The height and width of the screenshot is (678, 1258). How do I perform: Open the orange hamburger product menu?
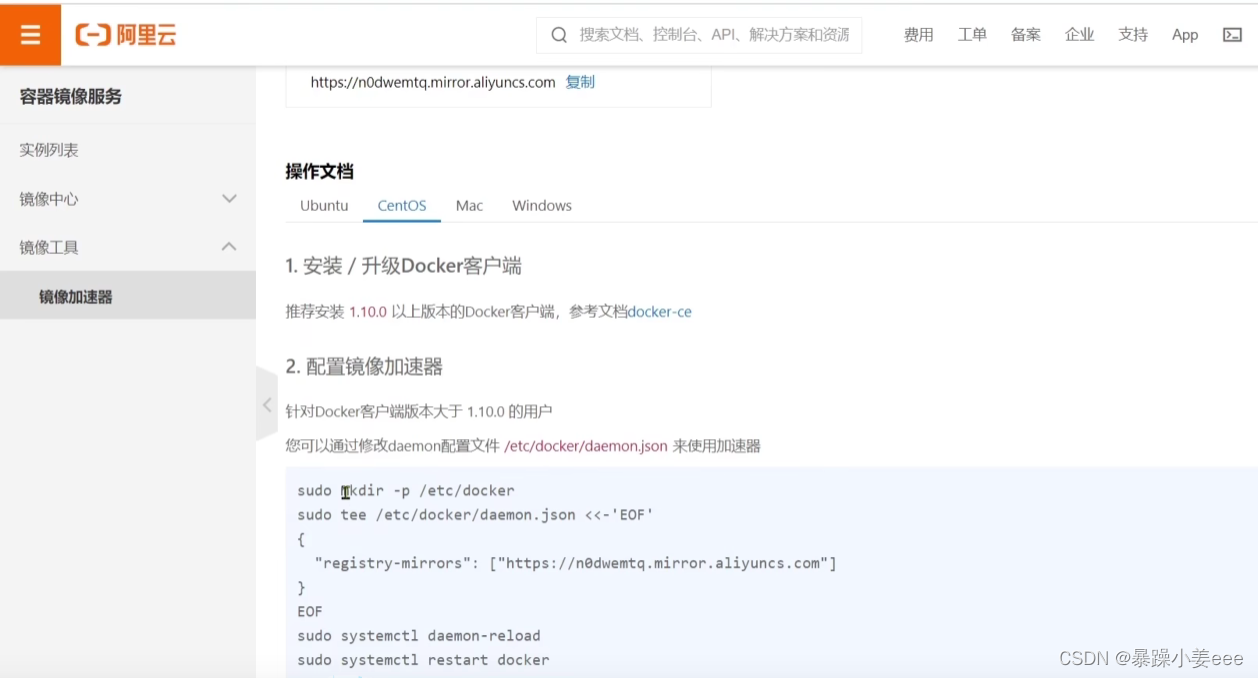30,34
